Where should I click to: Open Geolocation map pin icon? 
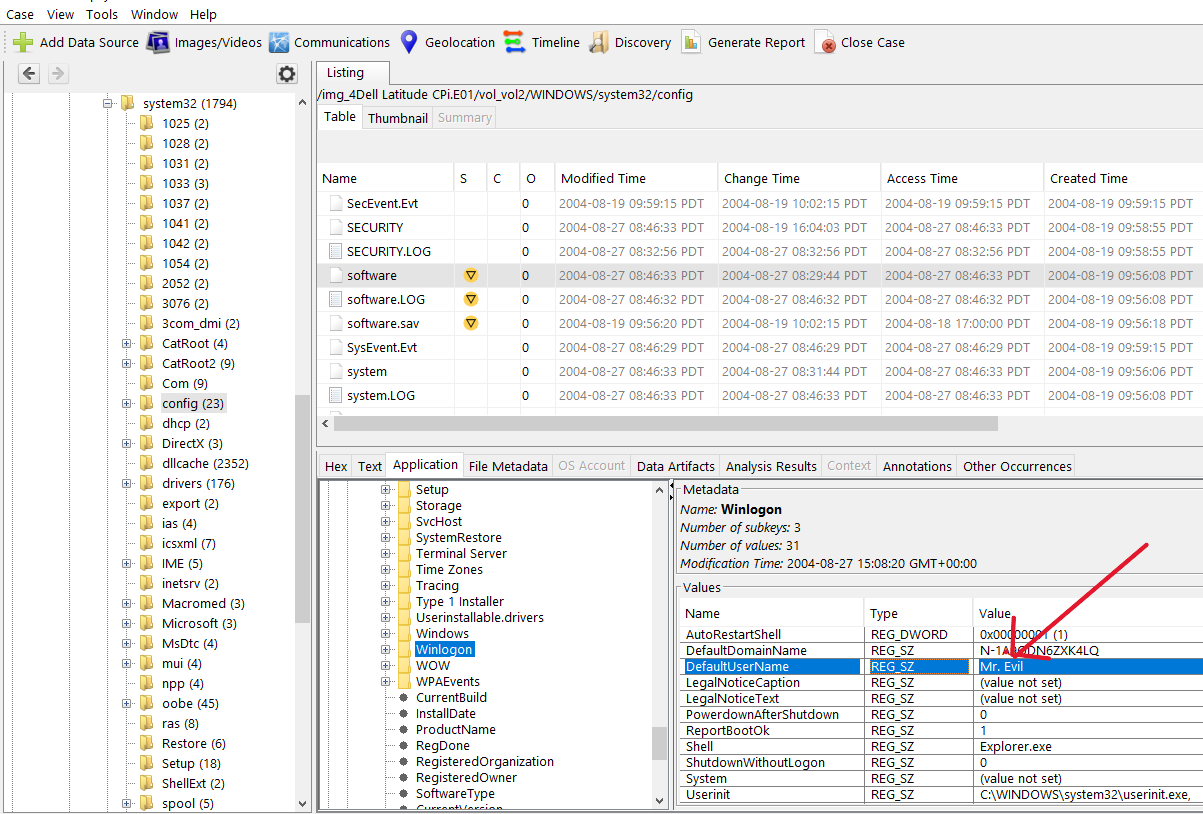point(408,42)
